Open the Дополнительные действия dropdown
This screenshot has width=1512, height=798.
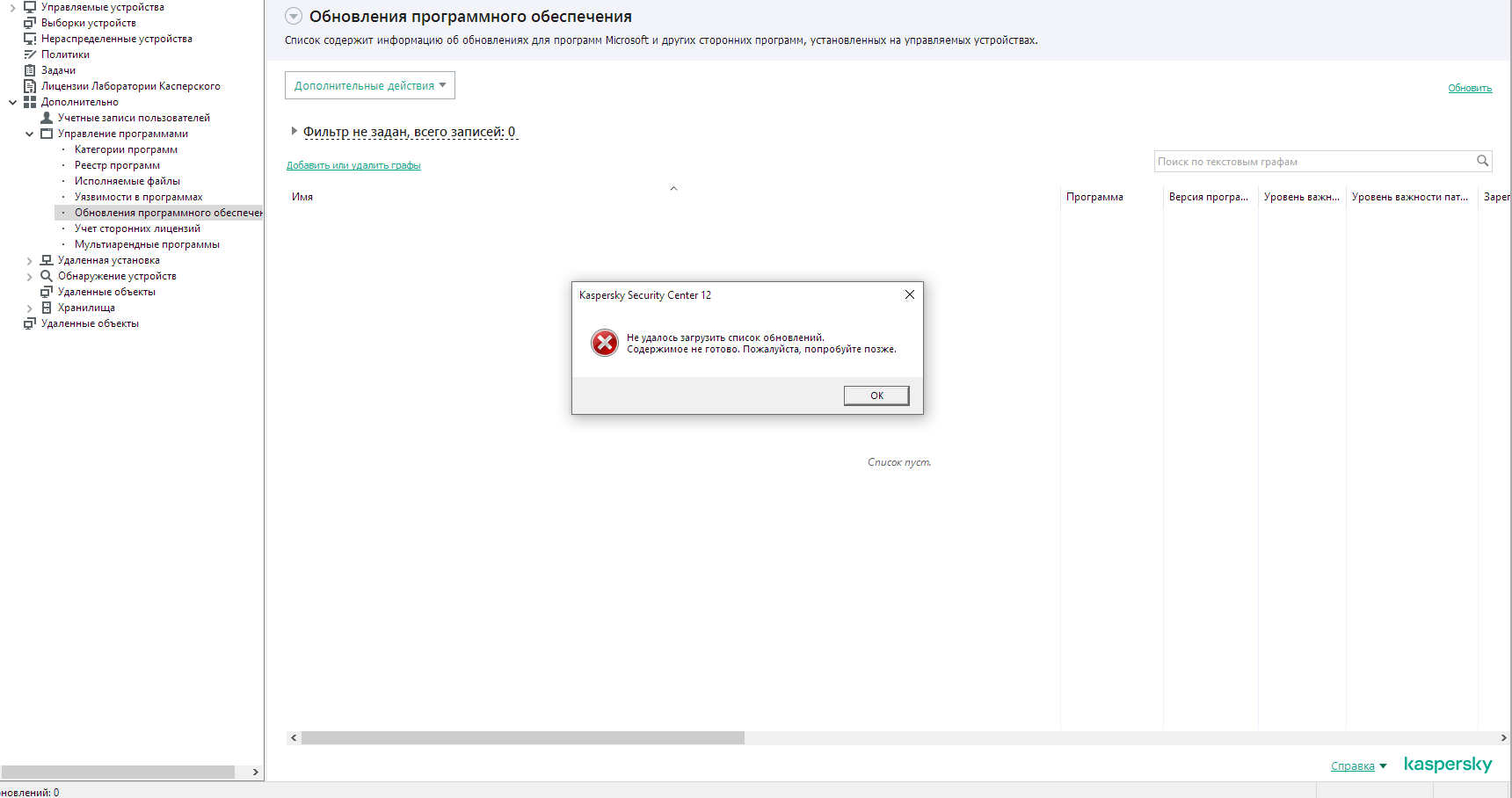[370, 85]
